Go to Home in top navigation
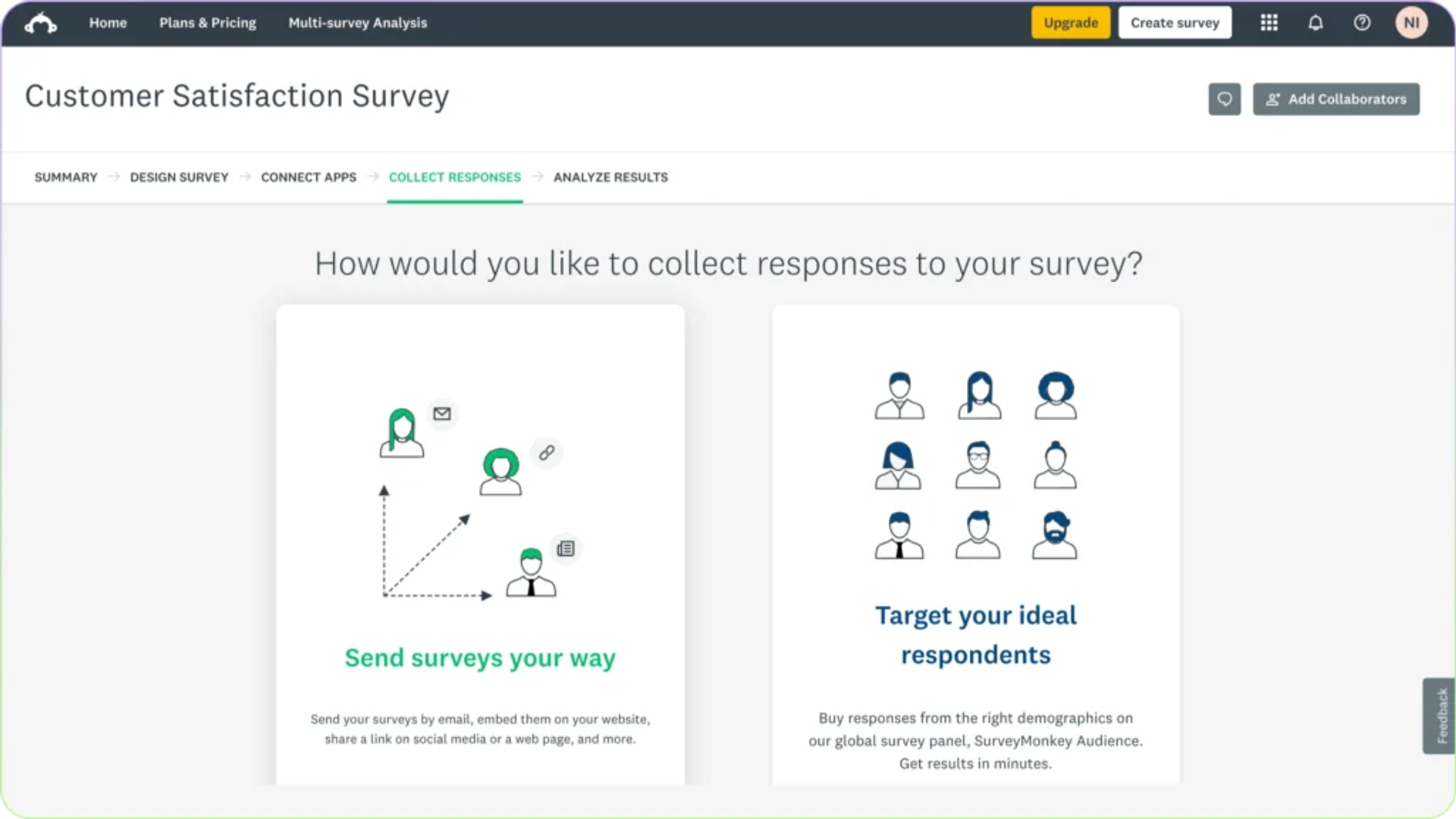The image size is (1456, 819). [108, 23]
